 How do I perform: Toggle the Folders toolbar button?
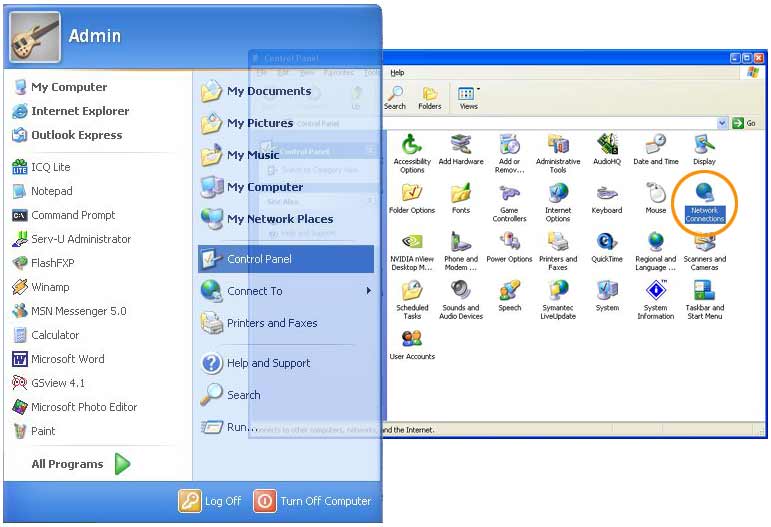coord(430,97)
